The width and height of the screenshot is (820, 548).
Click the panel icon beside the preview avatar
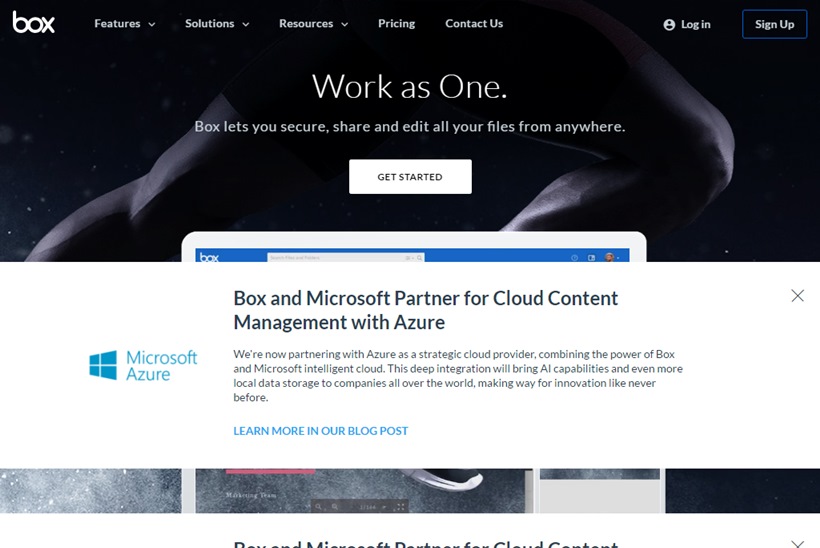[591, 258]
